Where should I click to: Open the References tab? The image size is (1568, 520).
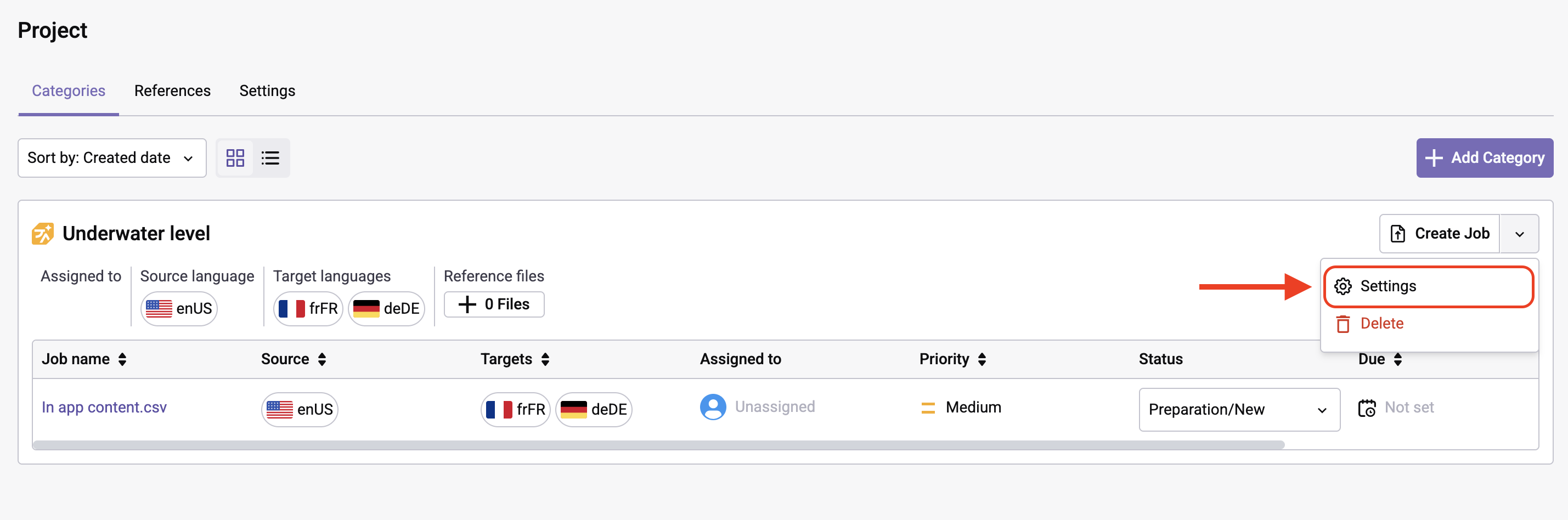pyautogui.click(x=172, y=91)
